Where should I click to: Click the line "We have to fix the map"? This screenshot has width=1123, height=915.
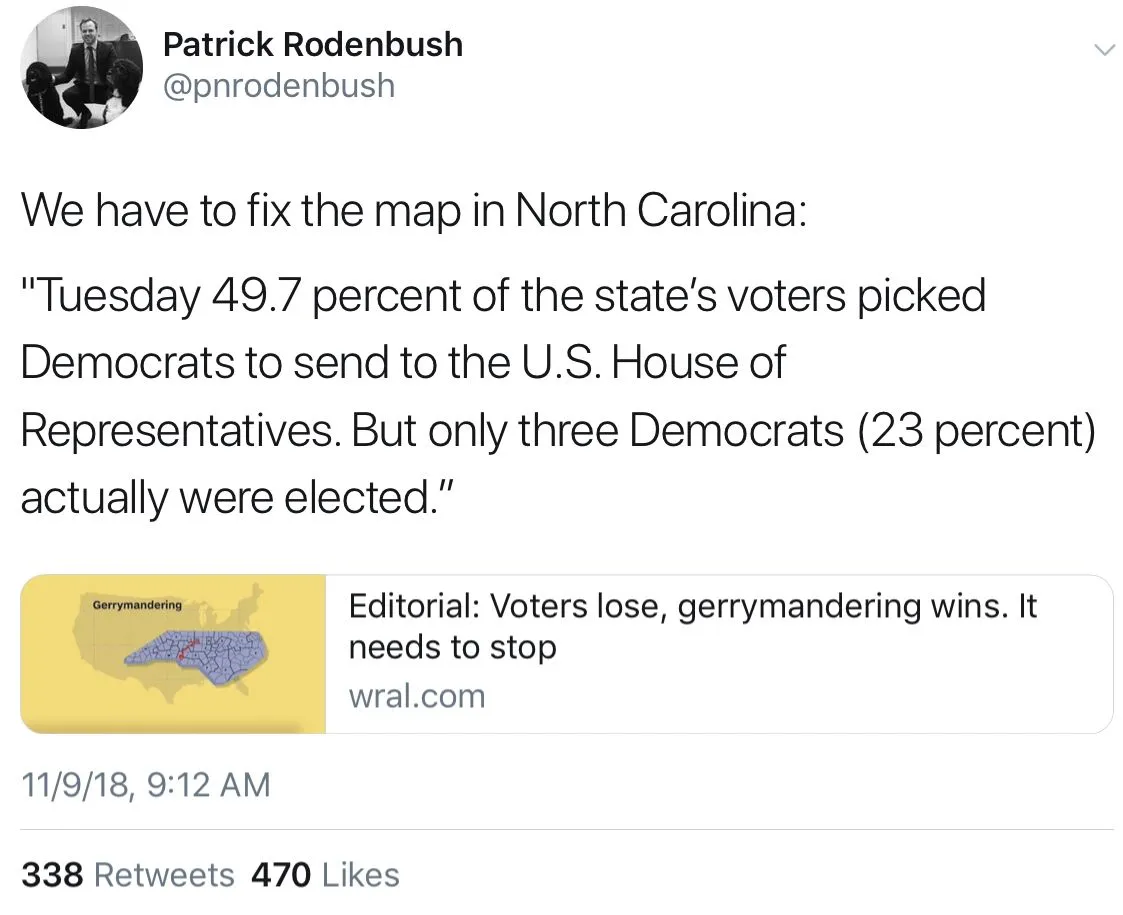click(x=412, y=209)
